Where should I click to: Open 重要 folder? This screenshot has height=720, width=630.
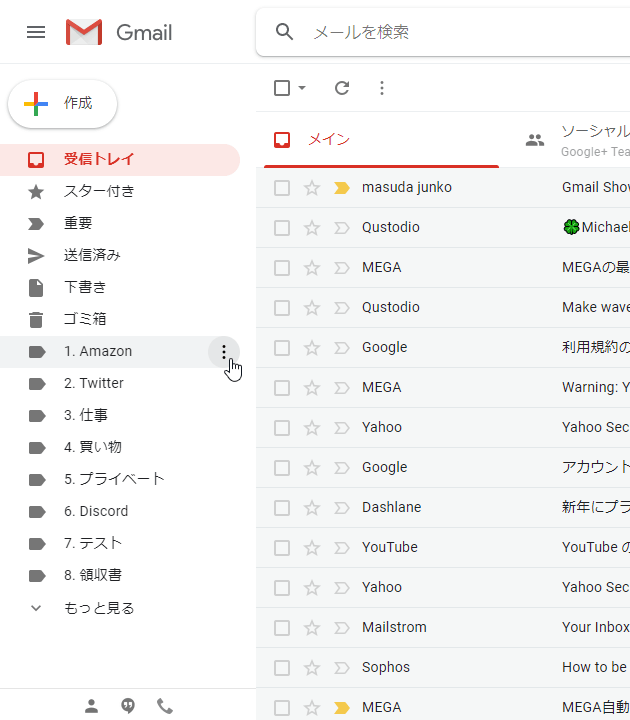(x=120, y=224)
